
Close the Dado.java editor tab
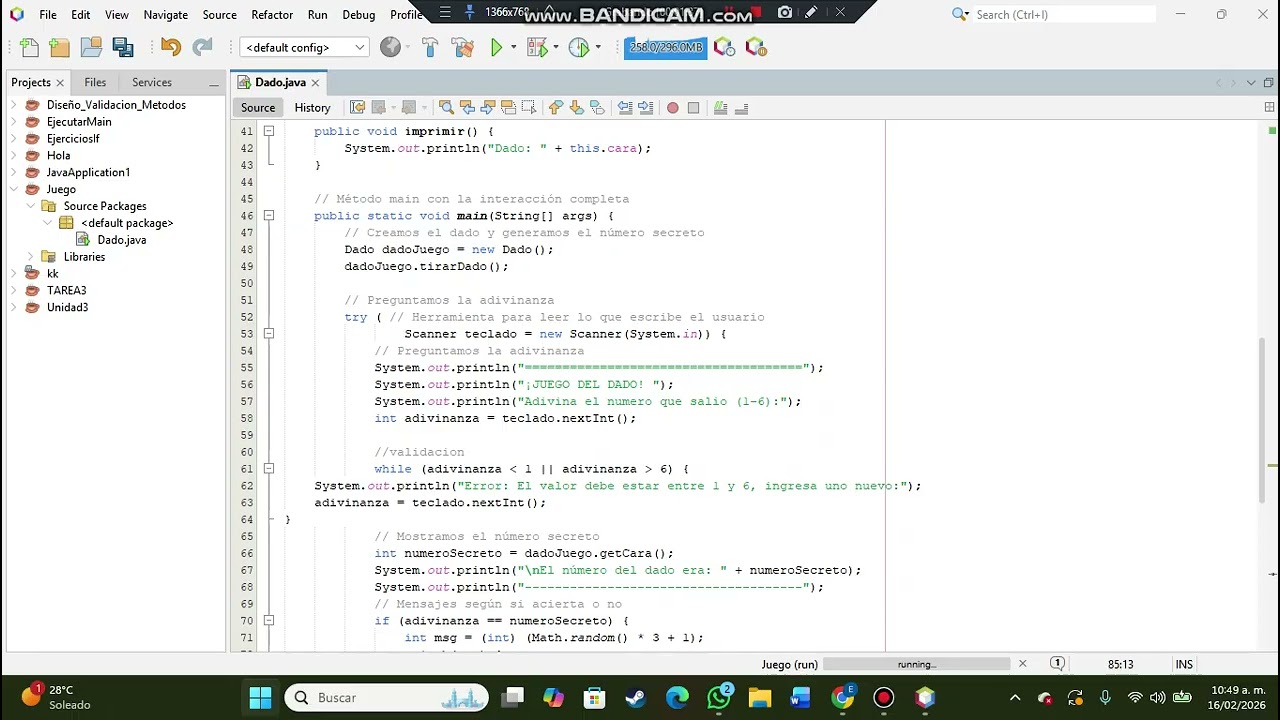tap(315, 83)
